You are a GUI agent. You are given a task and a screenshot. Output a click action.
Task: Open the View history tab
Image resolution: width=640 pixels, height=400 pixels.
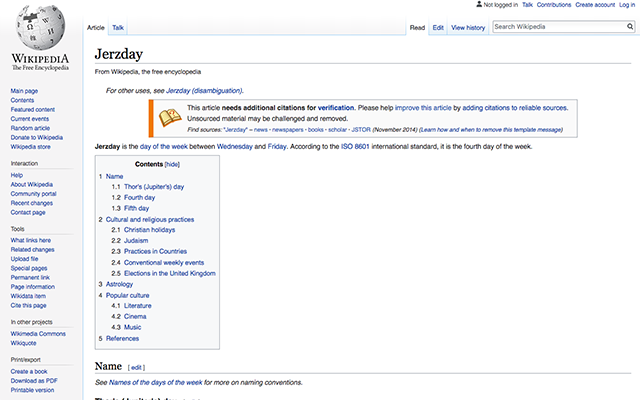468,28
